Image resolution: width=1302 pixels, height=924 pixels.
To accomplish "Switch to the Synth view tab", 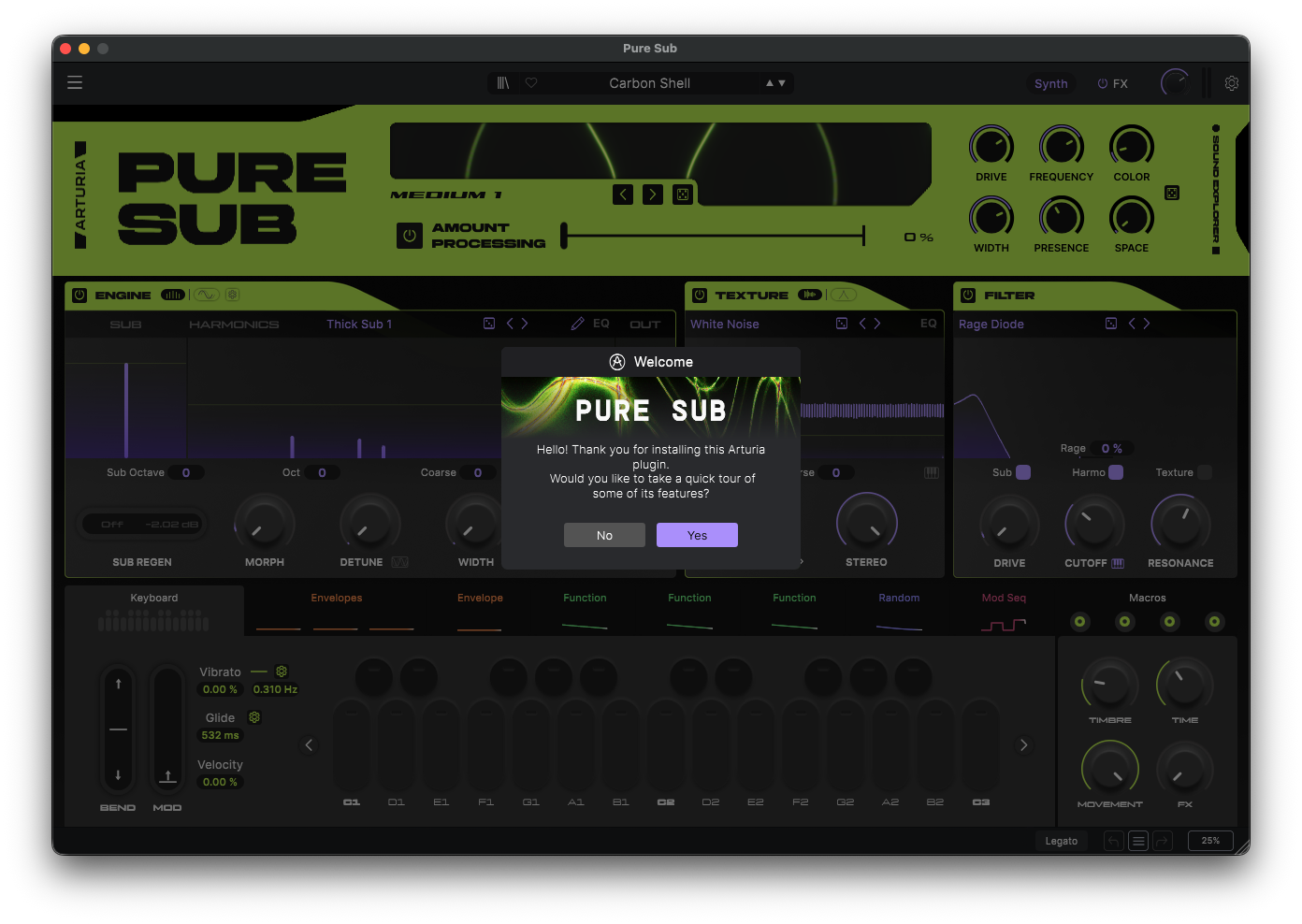I will pos(1051,83).
